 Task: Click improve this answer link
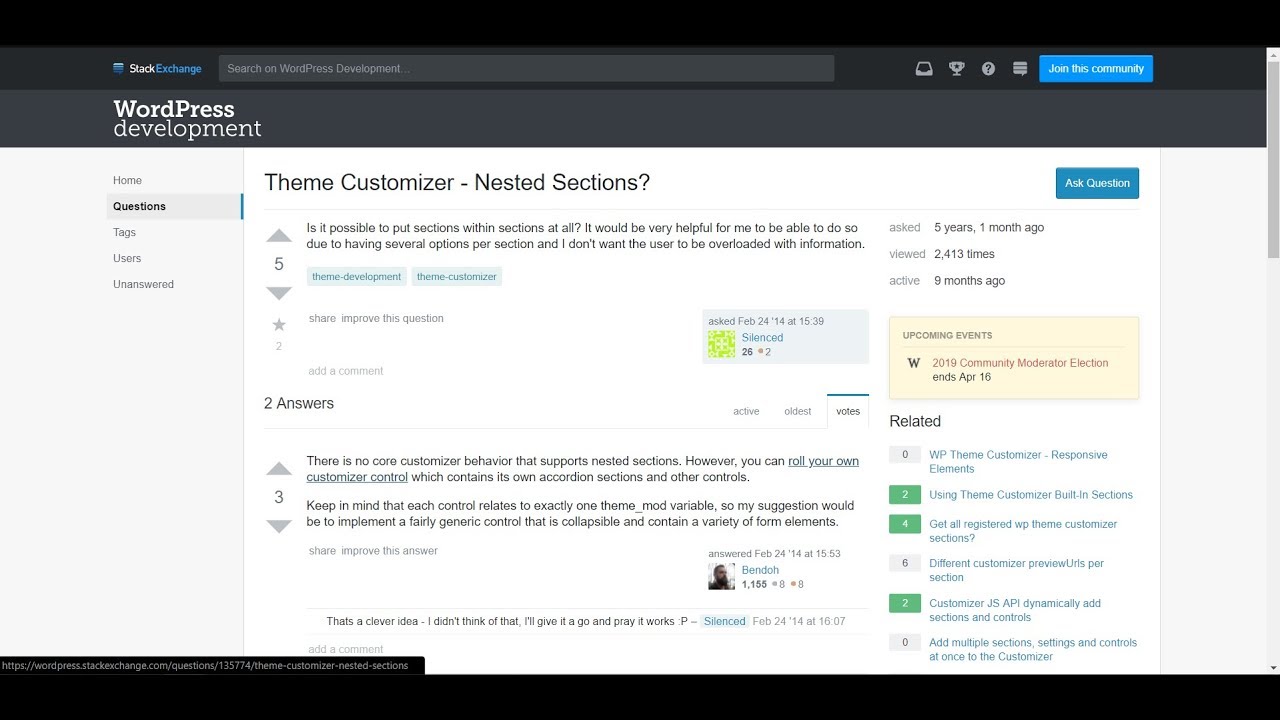coord(389,551)
